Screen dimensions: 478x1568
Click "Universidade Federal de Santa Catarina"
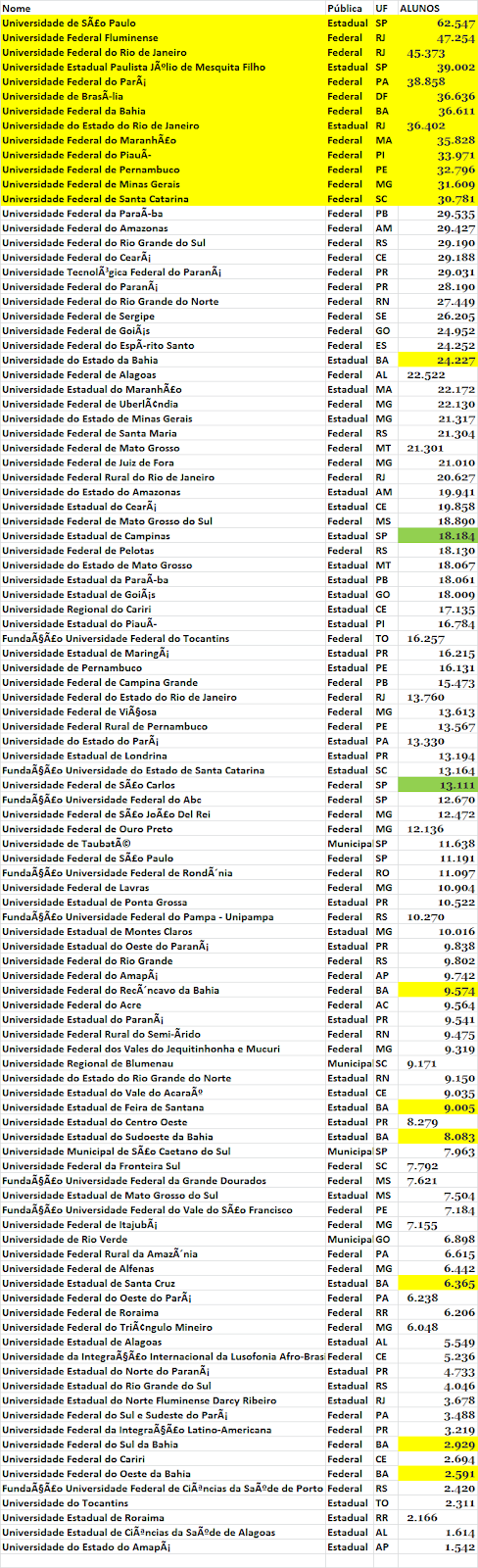[95, 199]
